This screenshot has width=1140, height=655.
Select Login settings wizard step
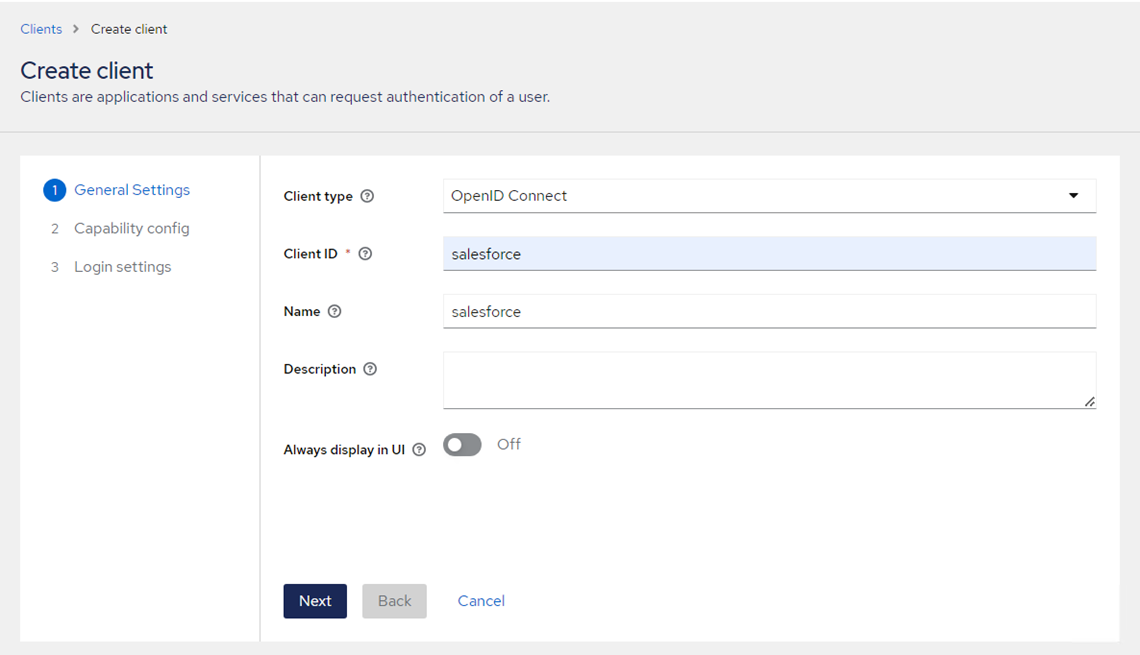(122, 267)
